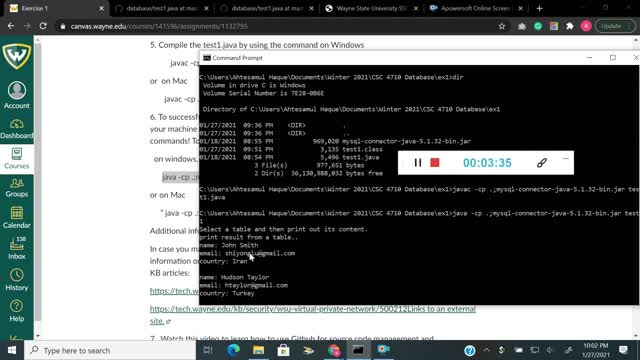This screenshot has height=360, width=640.
Task: Show hidden system tray icons
Action: [x=487, y=350]
